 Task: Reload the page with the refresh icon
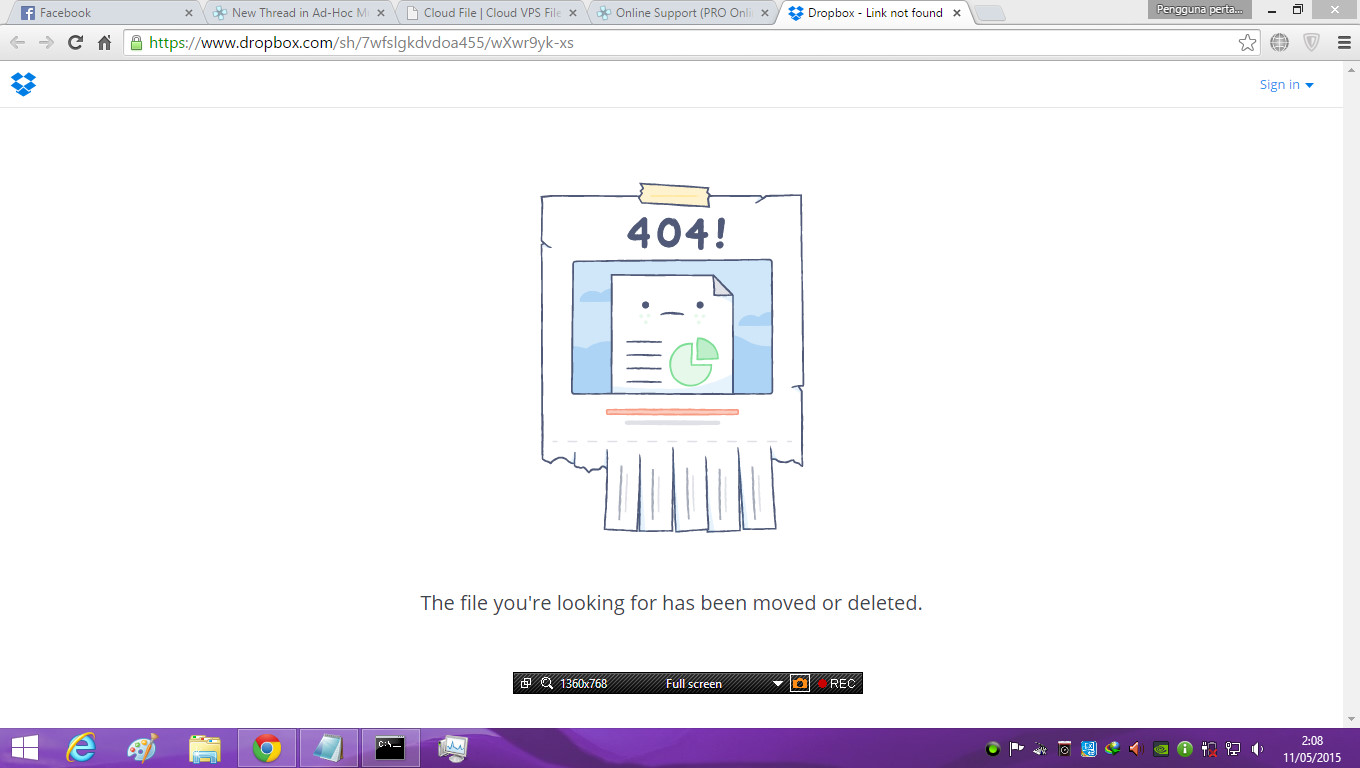tap(75, 43)
